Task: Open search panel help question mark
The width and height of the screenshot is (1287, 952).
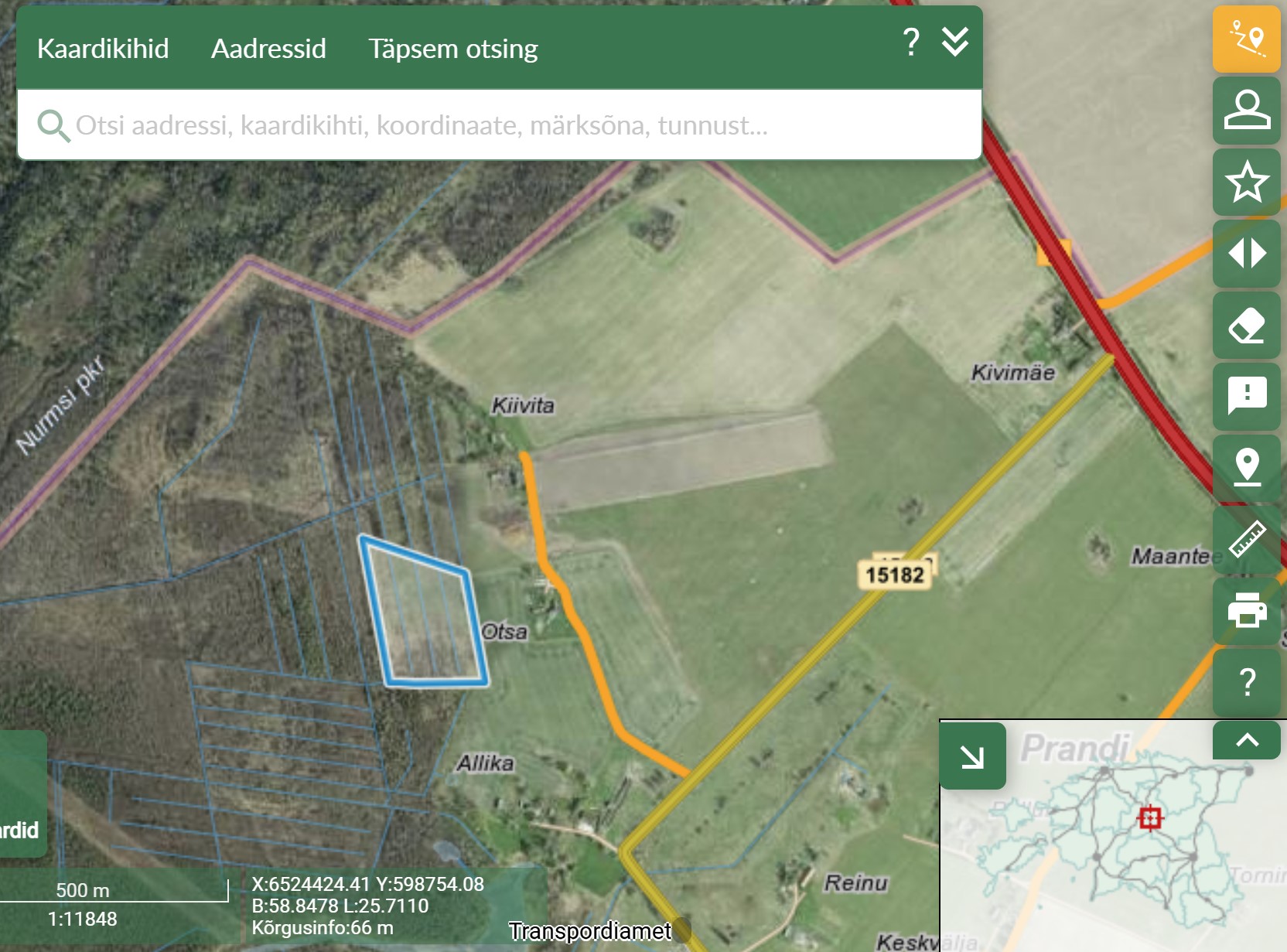Action: click(x=911, y=42)
